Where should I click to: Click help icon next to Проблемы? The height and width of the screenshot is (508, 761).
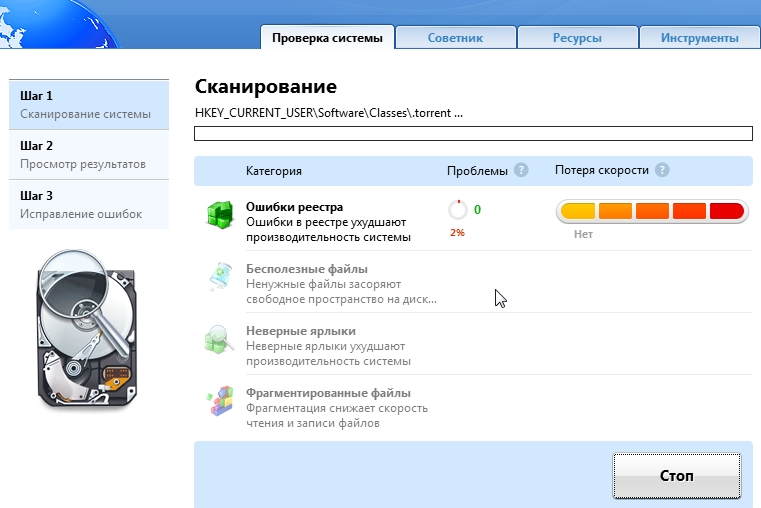[521, 171]
